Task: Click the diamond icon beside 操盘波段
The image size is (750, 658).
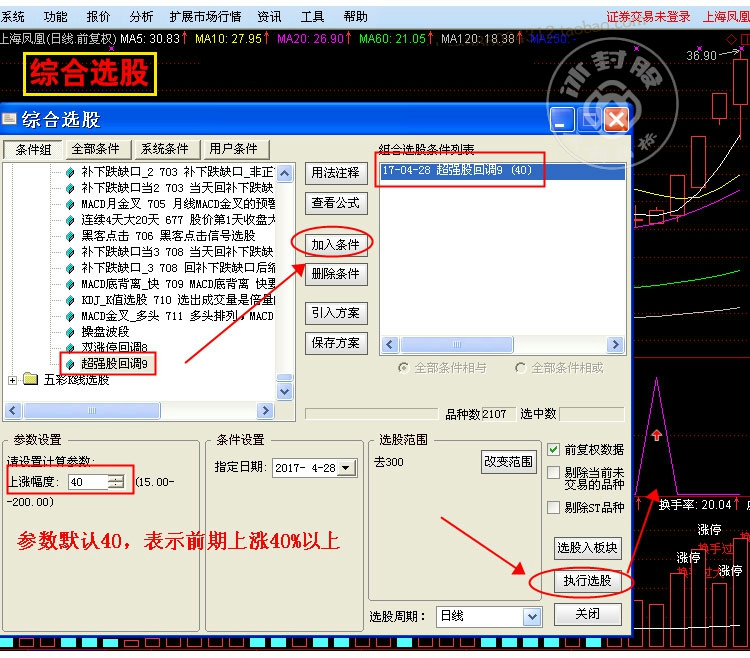Action: coord(70,332)
